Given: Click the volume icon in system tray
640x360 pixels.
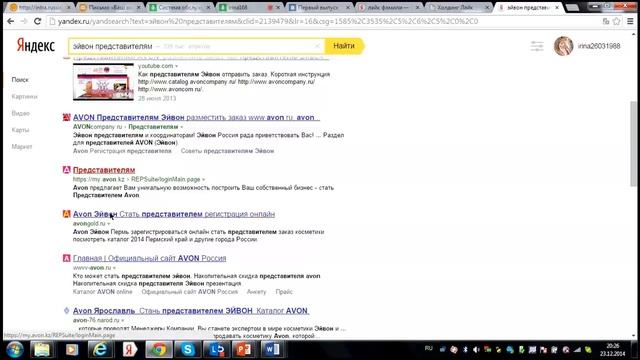Looking at the screenshot, I should [476, 350].
